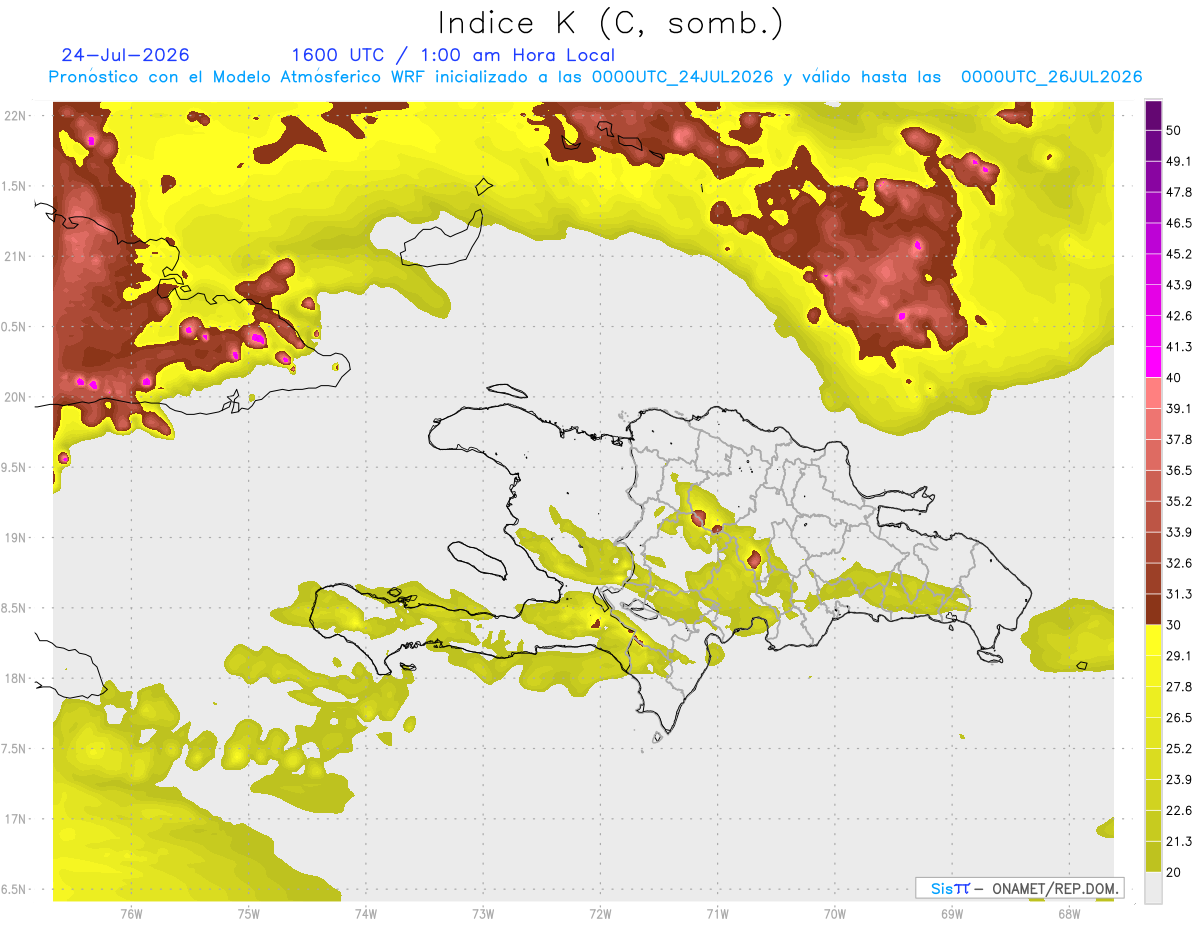Click the '73W' longitude label
Viewport: 1200px width, 927px height.
483,912
